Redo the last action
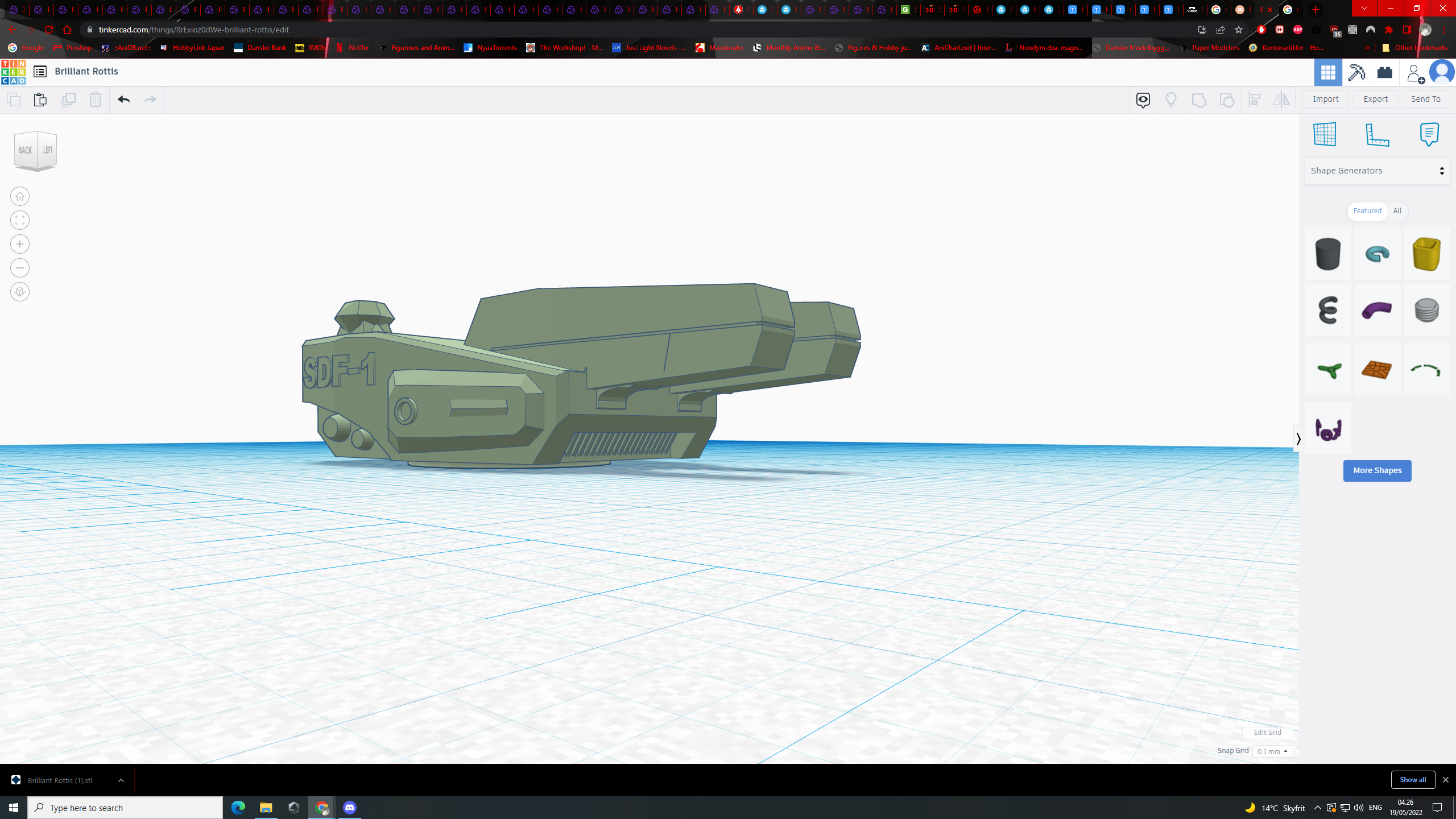Viewport: 1456px width, 819px height. pyautogui.click(x=150, y=100)
